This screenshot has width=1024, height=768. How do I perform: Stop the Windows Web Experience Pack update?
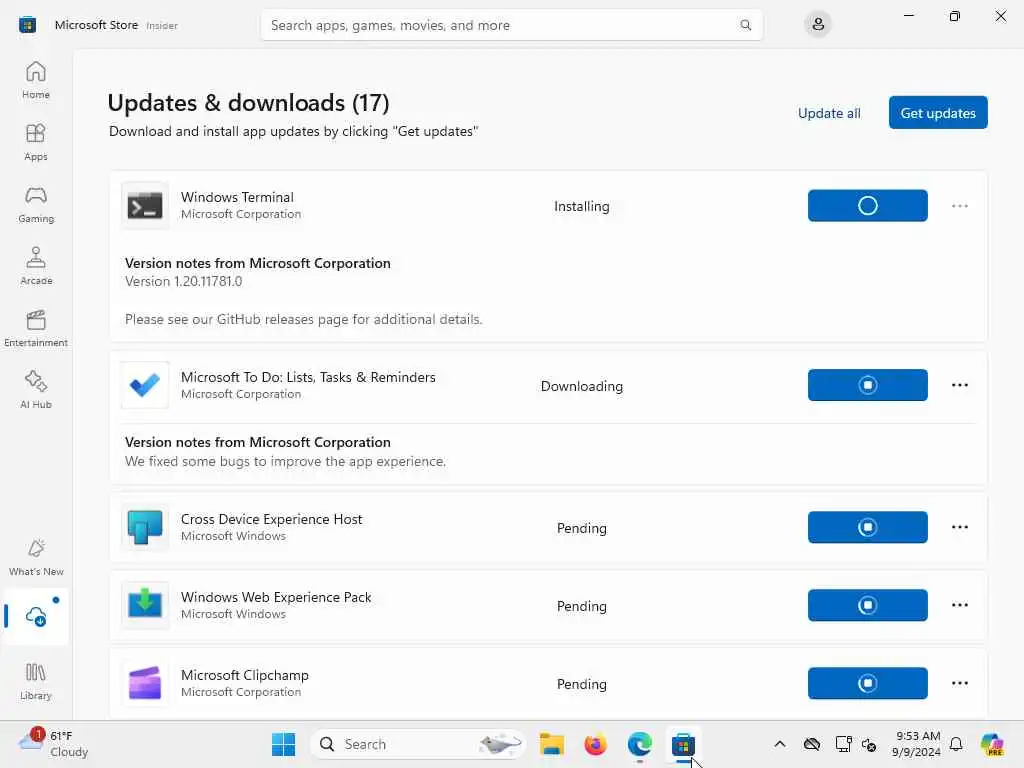point(867,605)
